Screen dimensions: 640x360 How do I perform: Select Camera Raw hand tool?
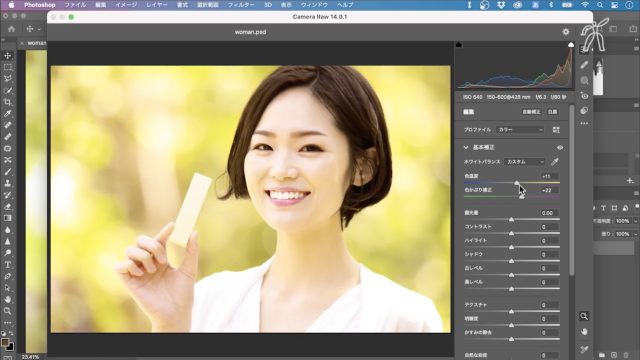[584, 331]
